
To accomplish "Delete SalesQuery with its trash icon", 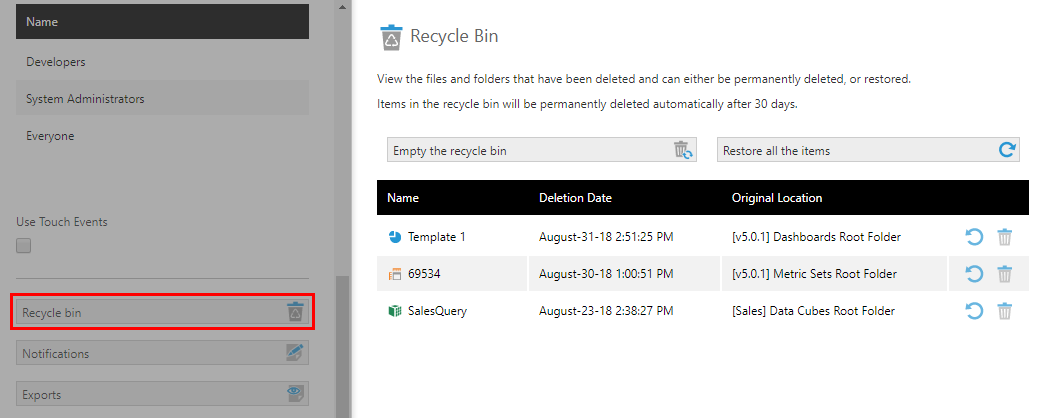I will pos(1004,311).
